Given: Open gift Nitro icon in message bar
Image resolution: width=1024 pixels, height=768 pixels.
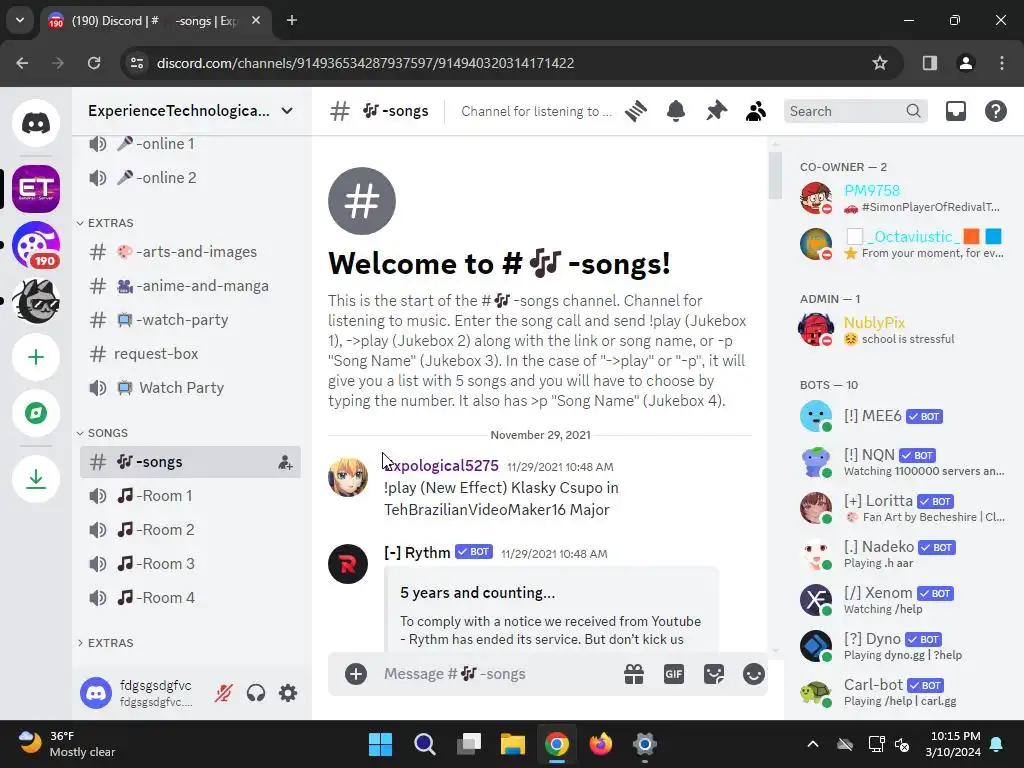Looking at the screenshot, I should point(633,674).
